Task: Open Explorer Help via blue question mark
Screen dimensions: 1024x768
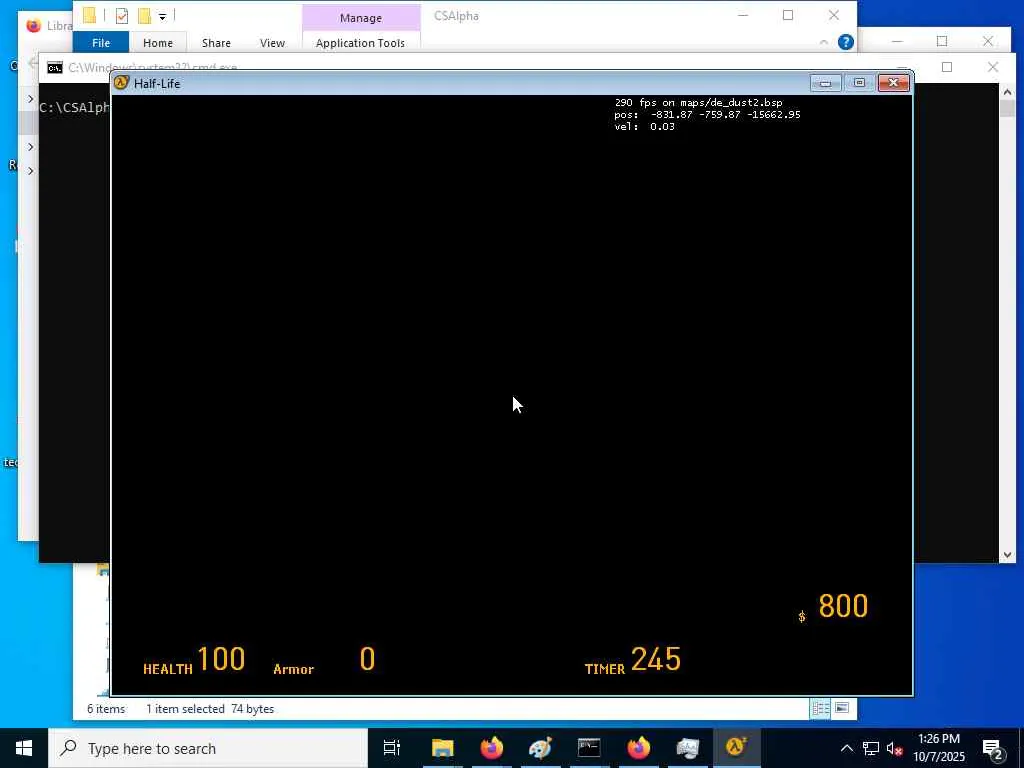Action: (x=846, y=42)
